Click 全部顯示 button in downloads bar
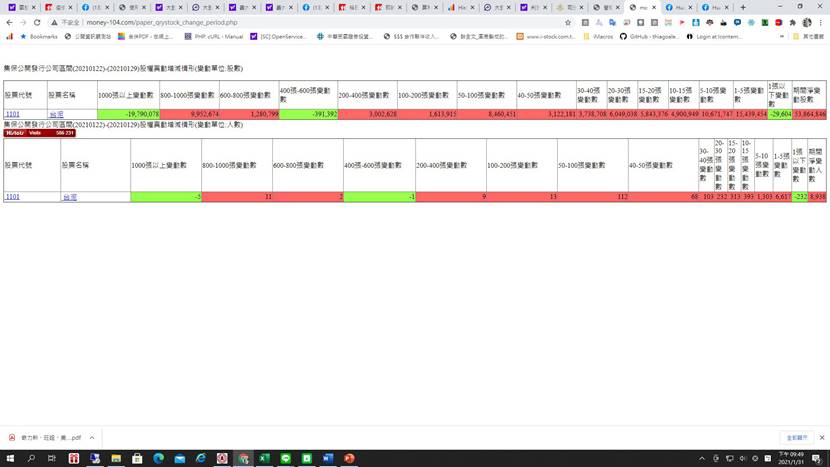 796,437
